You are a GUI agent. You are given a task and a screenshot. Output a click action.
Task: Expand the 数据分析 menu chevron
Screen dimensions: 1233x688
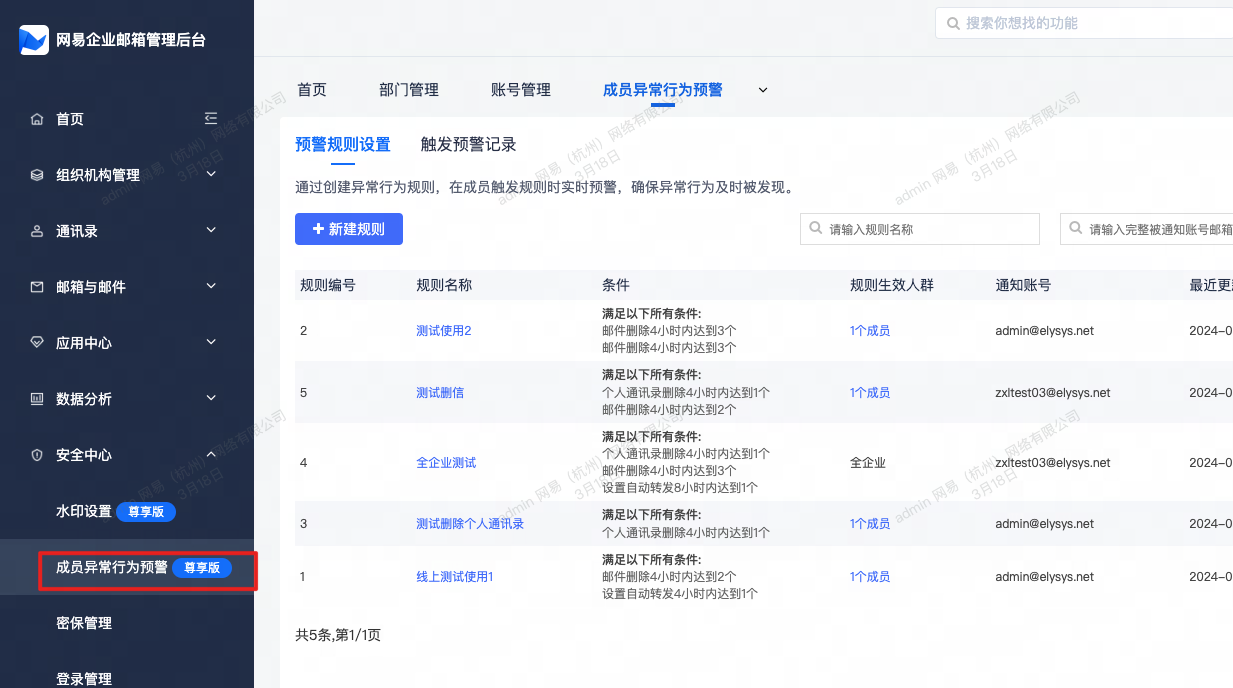pos(211,398)
